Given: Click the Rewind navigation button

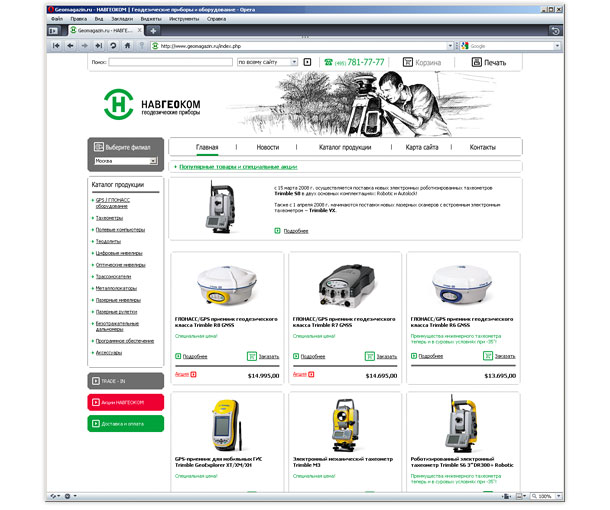Looking at the screenshot, I should point(56,46).
